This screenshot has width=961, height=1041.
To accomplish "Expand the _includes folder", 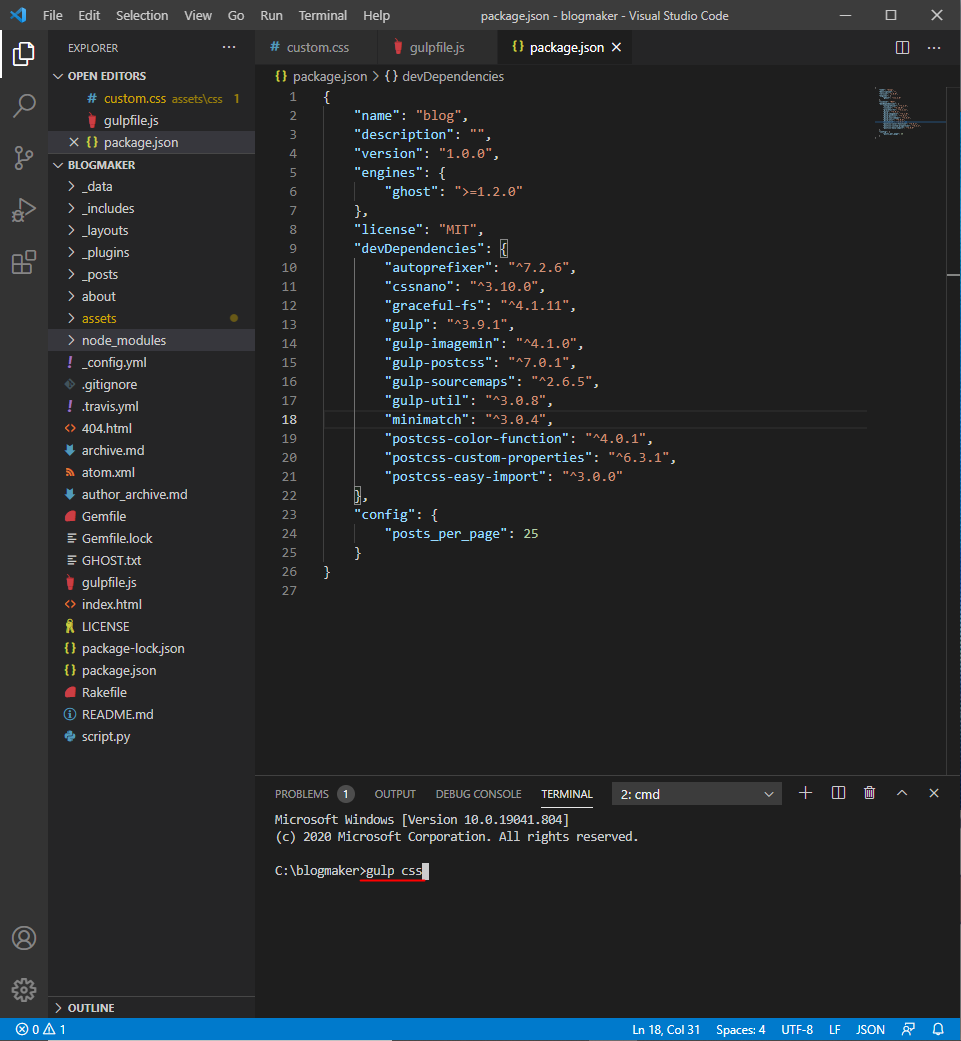I will [151, 208].
